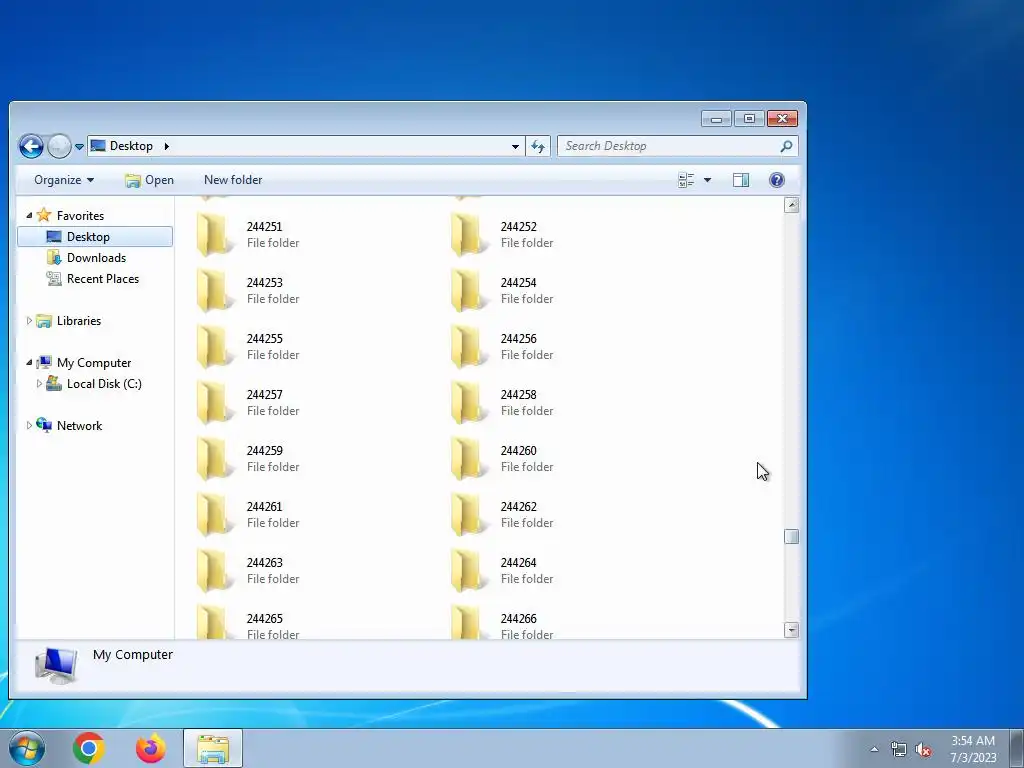Select the folder icon for 244260
Viewport: 1024px width, 768px height.
pyautogui.click(x=469, y=458)
